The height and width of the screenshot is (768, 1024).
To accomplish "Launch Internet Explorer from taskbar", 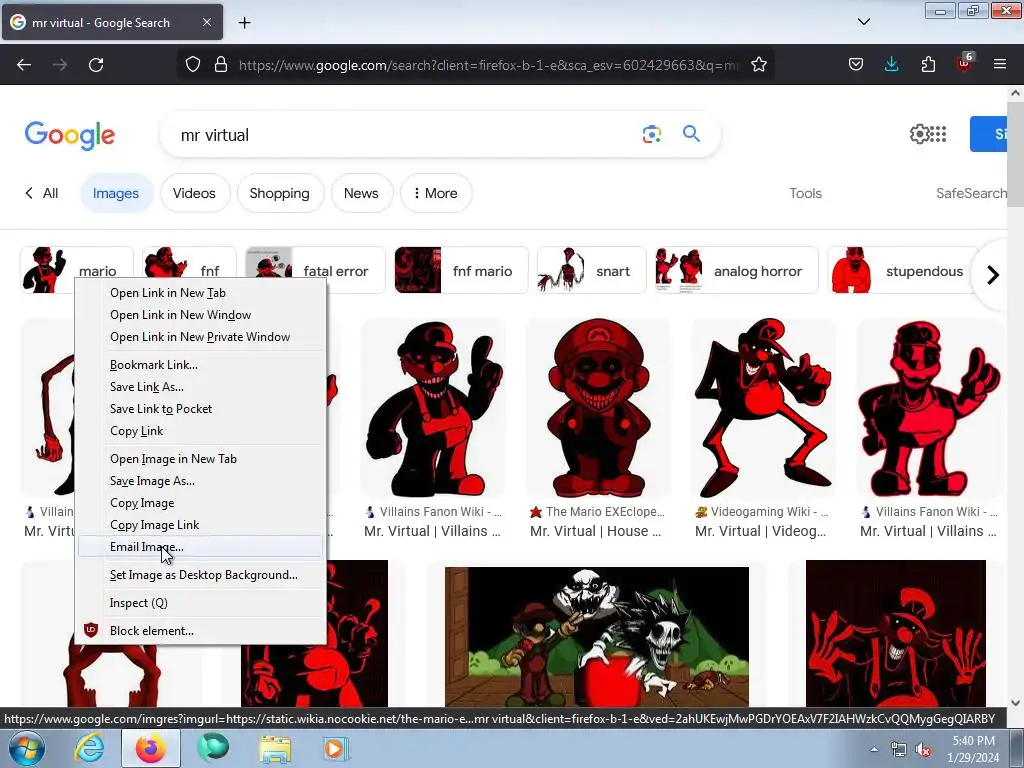I will (88, 748).
